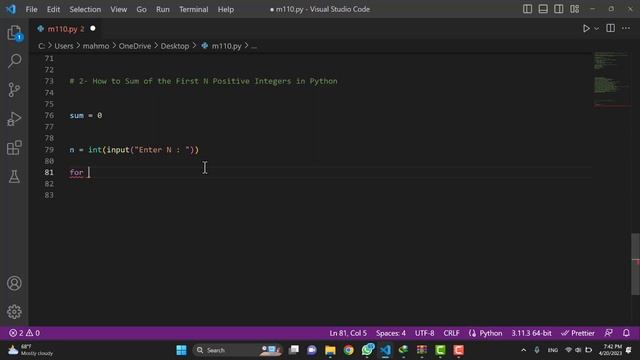Screen dimensions: 640x360
Task: Open the Accounts menu icon
Action: point(14,283)
